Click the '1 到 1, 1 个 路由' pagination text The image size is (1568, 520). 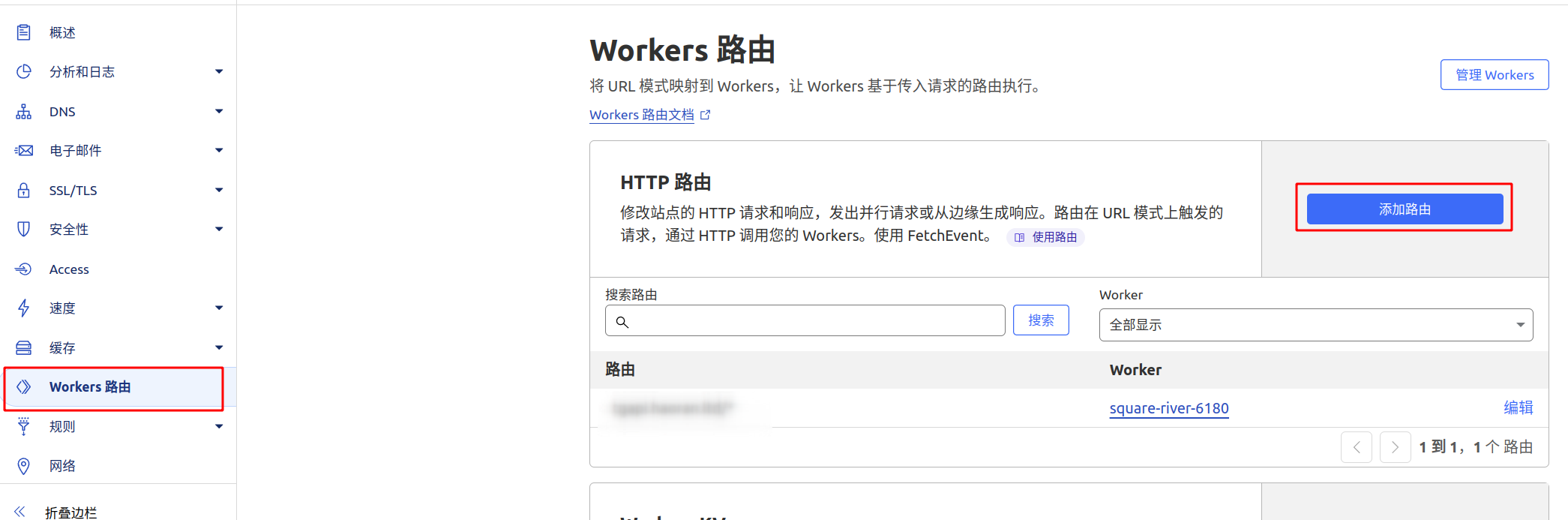pyautogui.click(x=1476, y=447)
